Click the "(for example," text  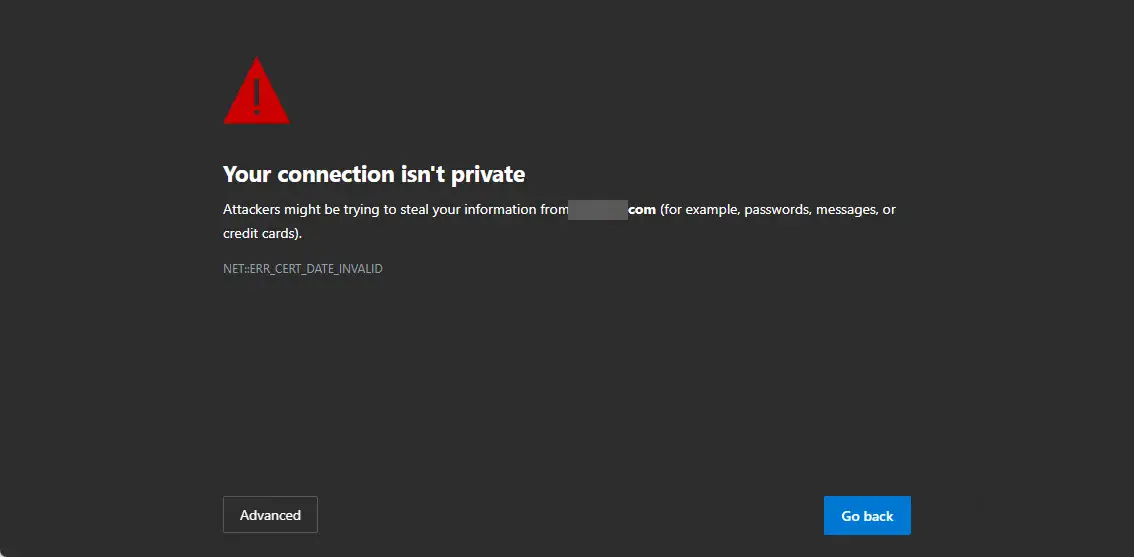coord(700,210)
